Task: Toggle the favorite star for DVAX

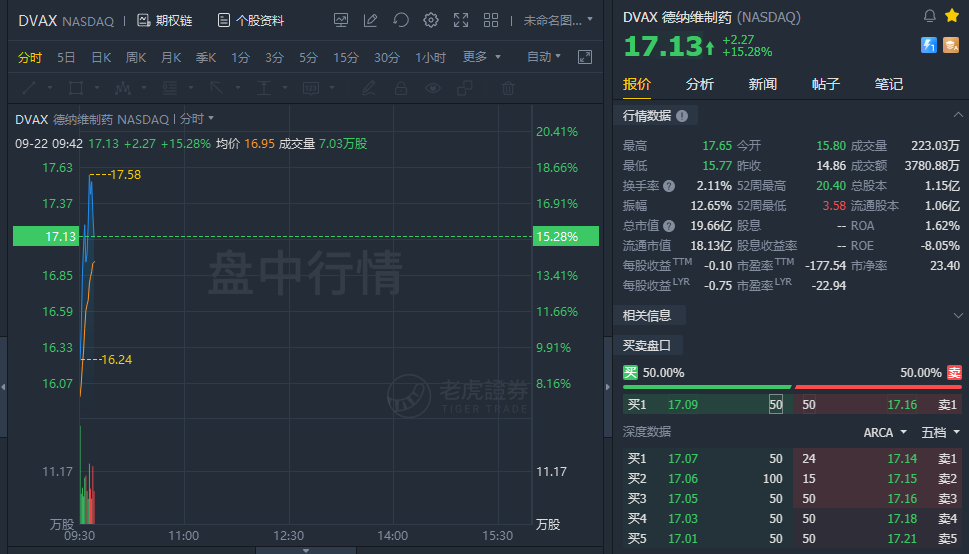Action: [952, 16]
